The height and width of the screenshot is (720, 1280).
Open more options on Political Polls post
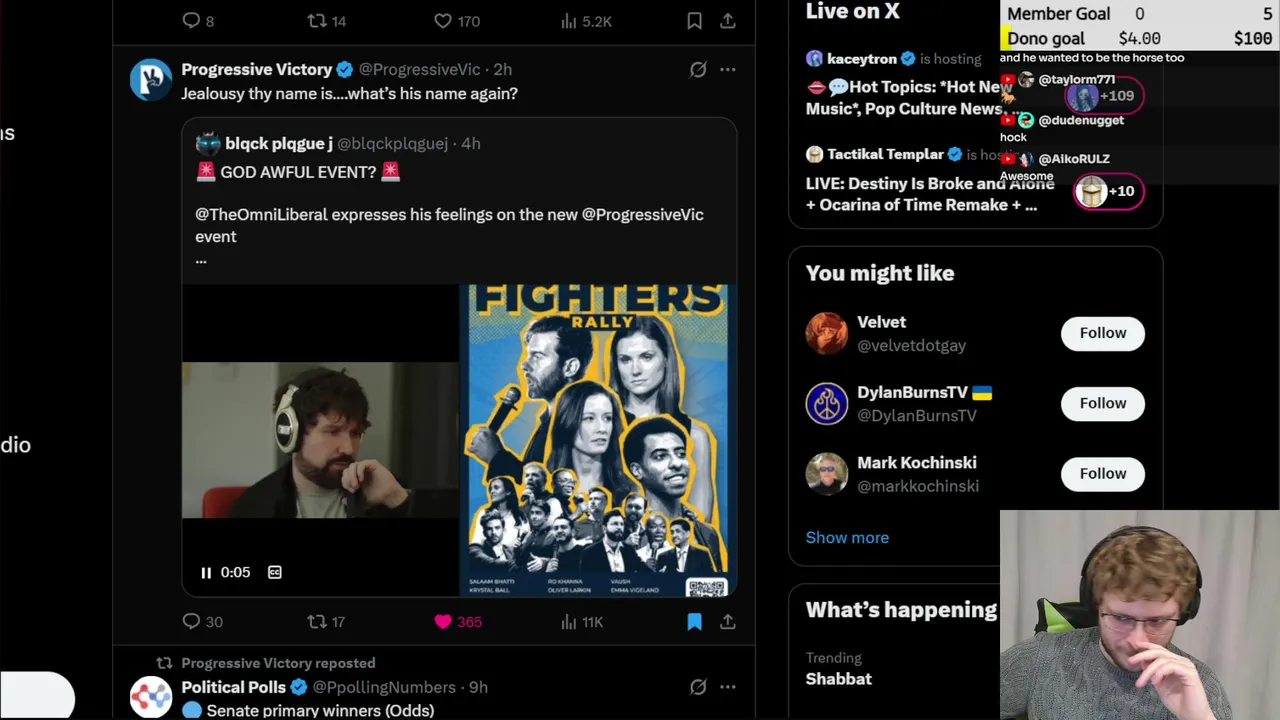(x=728, y=687)
